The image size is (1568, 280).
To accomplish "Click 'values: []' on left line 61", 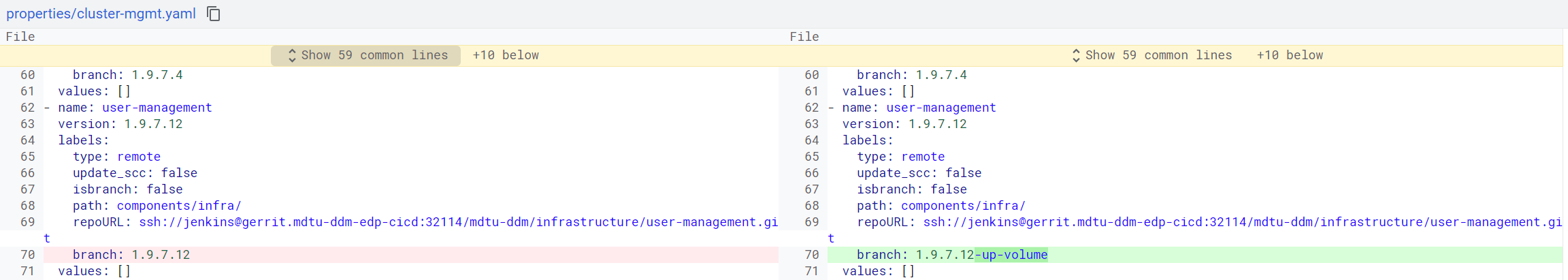I will tap(95, 91).
